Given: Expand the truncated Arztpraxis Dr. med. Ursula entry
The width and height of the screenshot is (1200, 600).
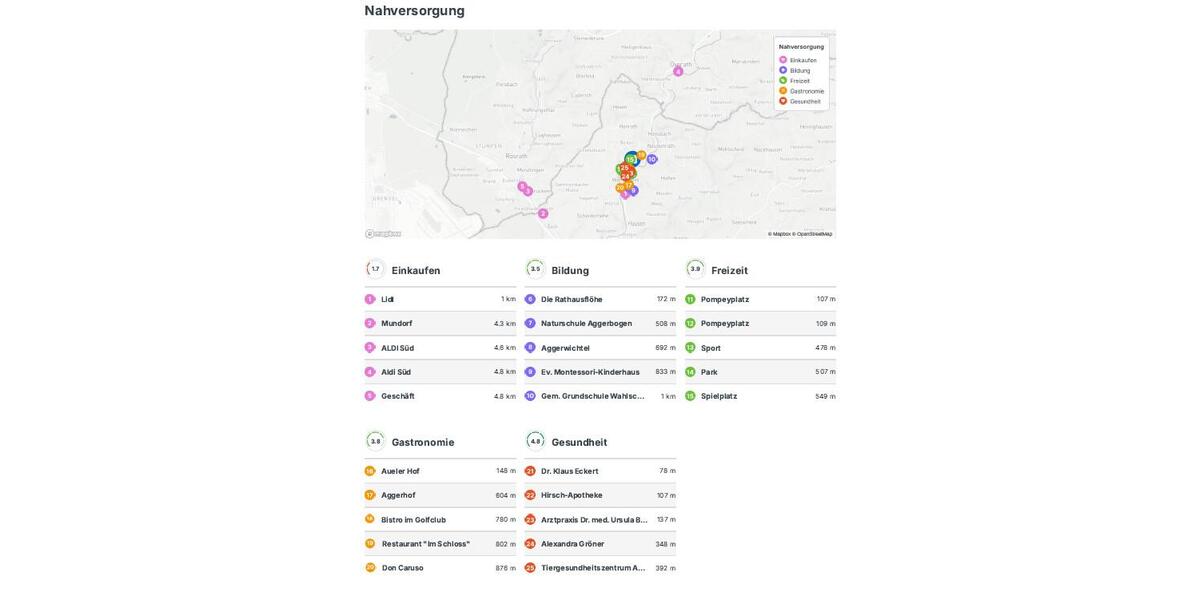Looking at the screenshot, I should click(595, 517).
